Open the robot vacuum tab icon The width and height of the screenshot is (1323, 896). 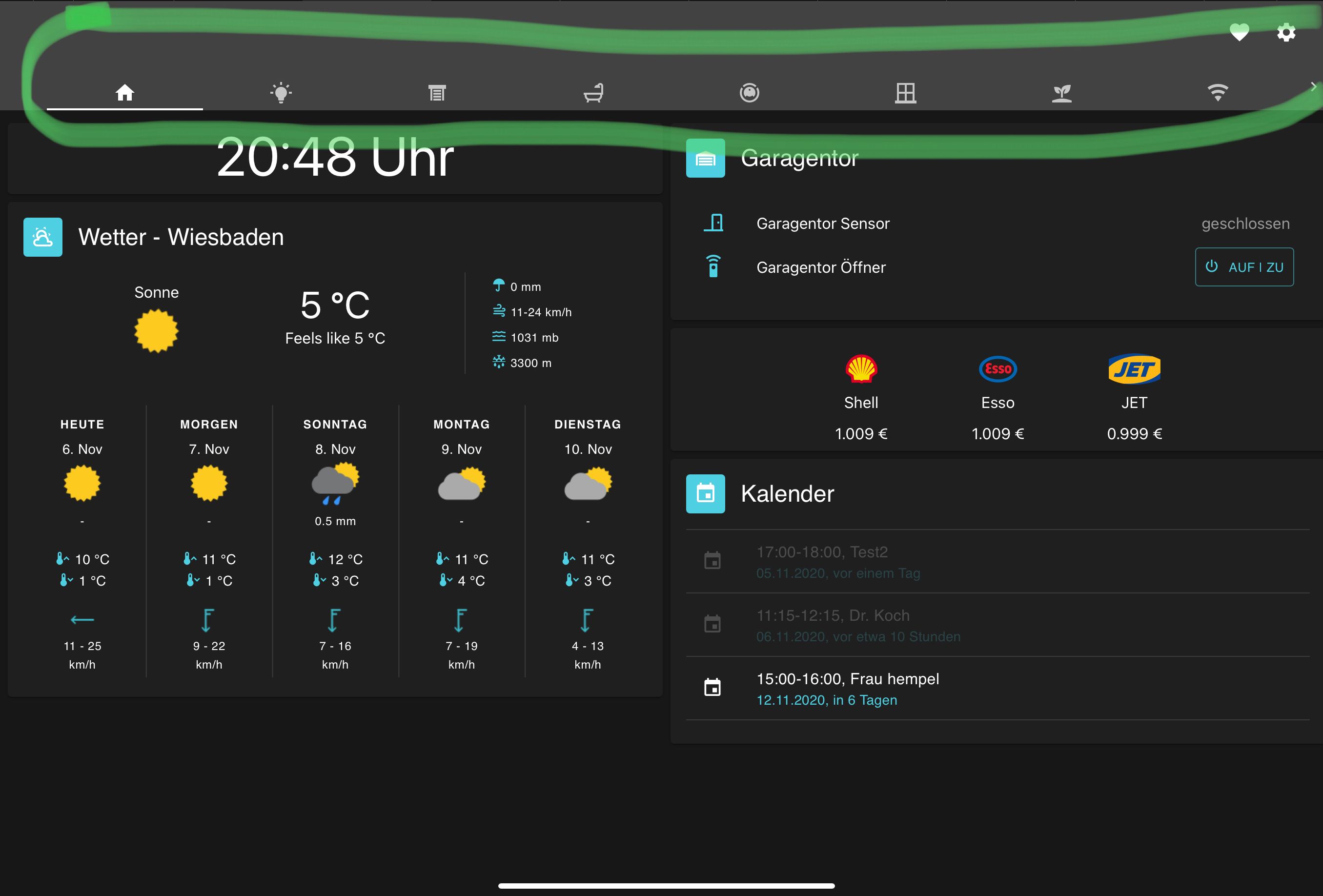tap(749, 92)
